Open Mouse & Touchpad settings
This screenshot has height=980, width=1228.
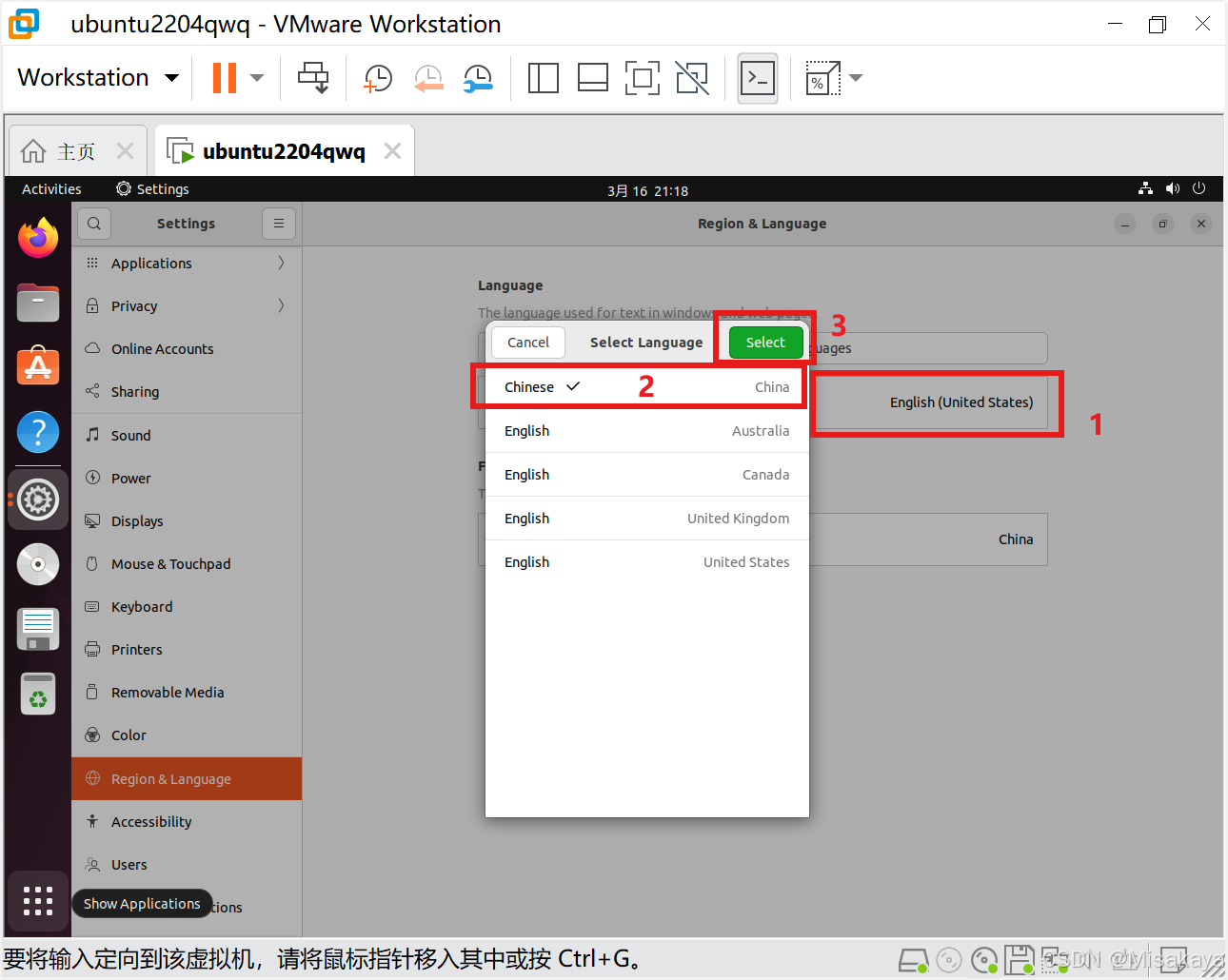[187, 564]
